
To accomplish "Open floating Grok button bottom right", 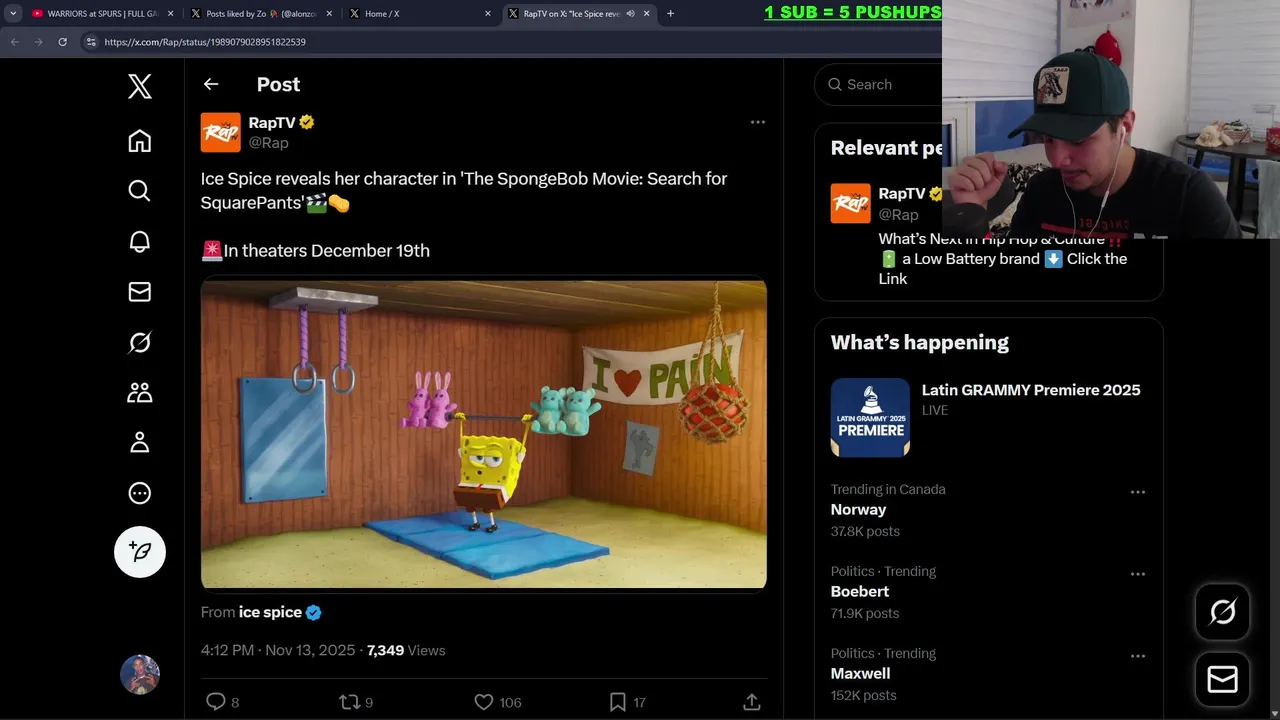I will (x=1222, y=612).
